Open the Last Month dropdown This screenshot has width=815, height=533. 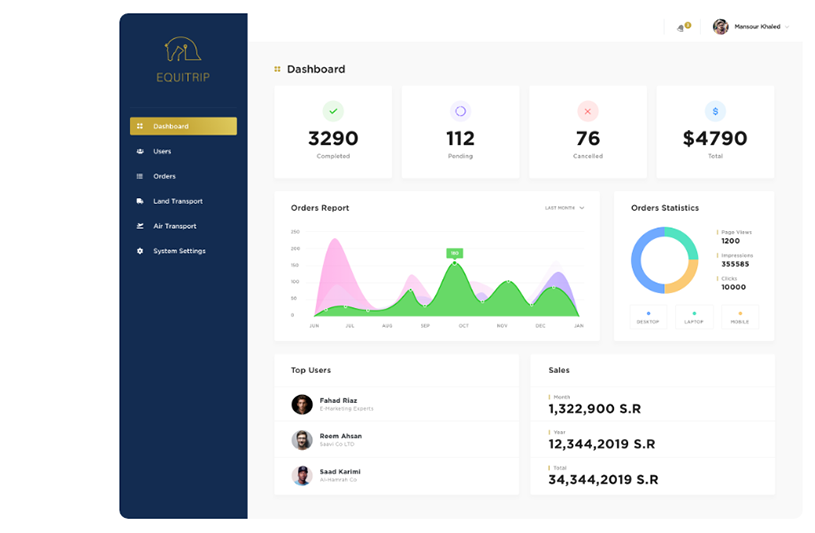pos(565,208)
